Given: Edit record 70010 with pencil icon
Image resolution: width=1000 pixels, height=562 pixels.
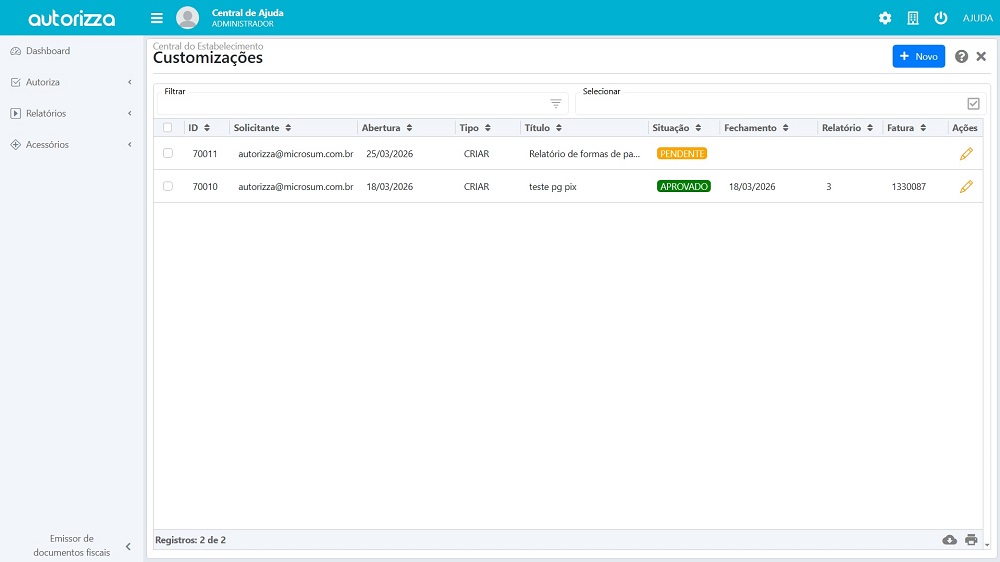Looking at the screenshot, I should point(966,187).
